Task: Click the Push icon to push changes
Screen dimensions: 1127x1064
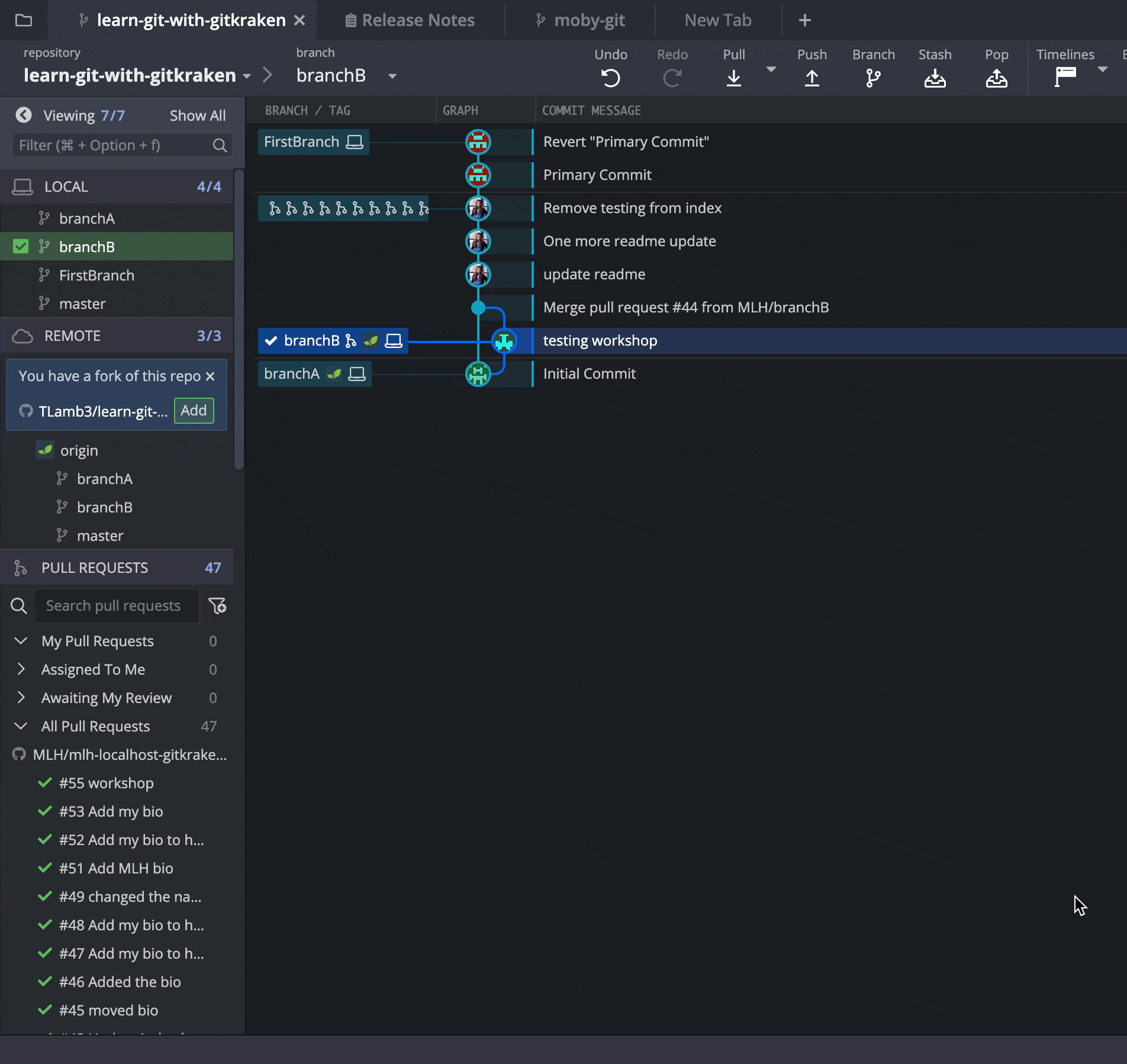Action: pos(812,78)
